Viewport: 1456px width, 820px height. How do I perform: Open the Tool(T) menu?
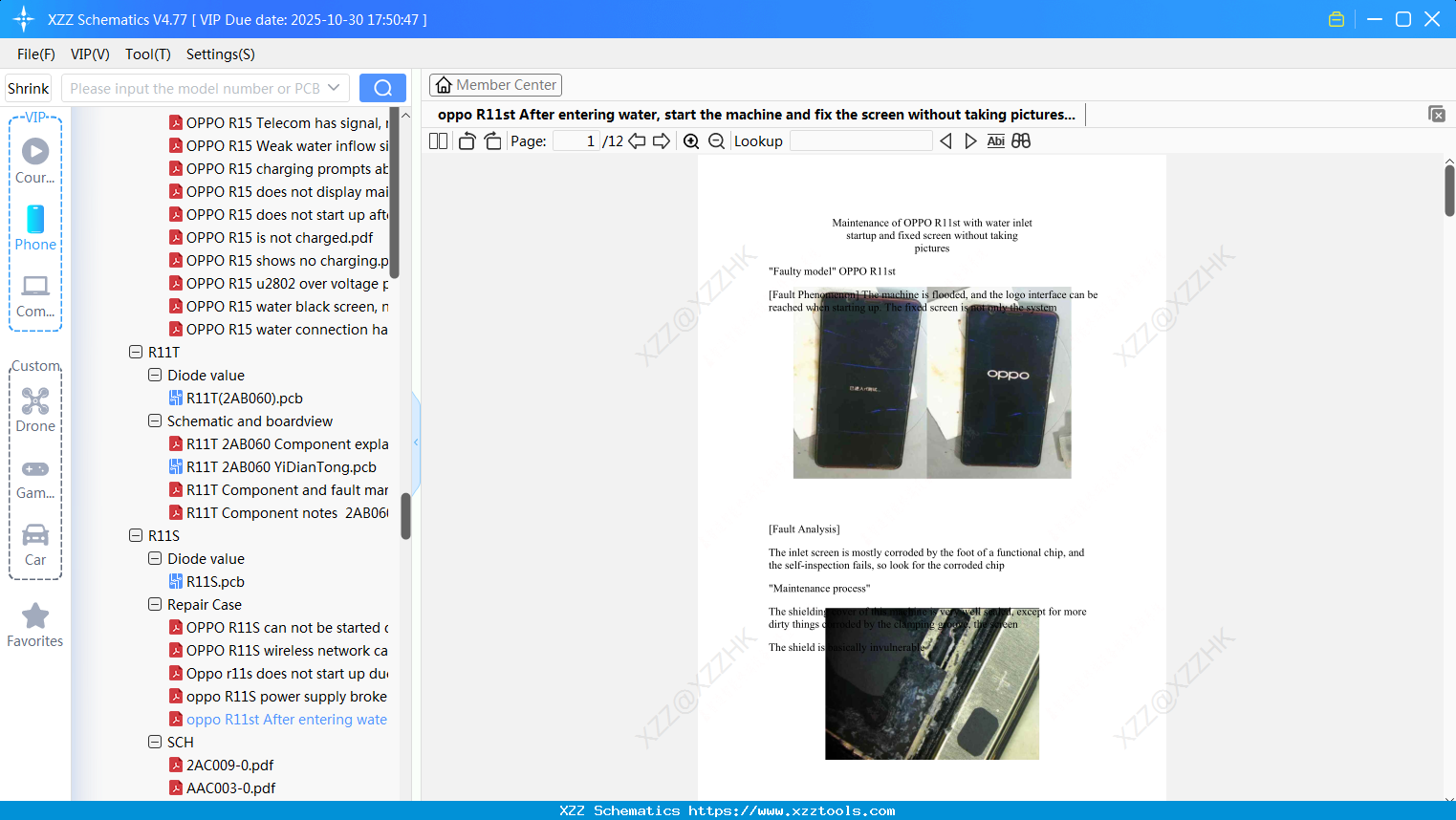tap(147, 54)
